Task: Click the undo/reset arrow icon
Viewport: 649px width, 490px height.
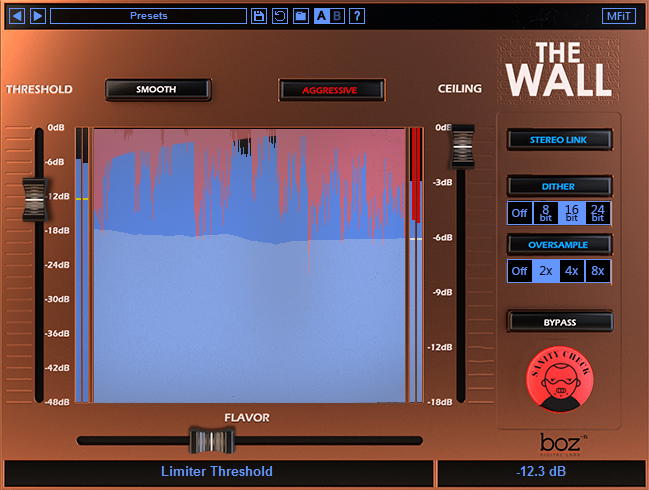Action: pyautogui.click(x=280, y=16)
